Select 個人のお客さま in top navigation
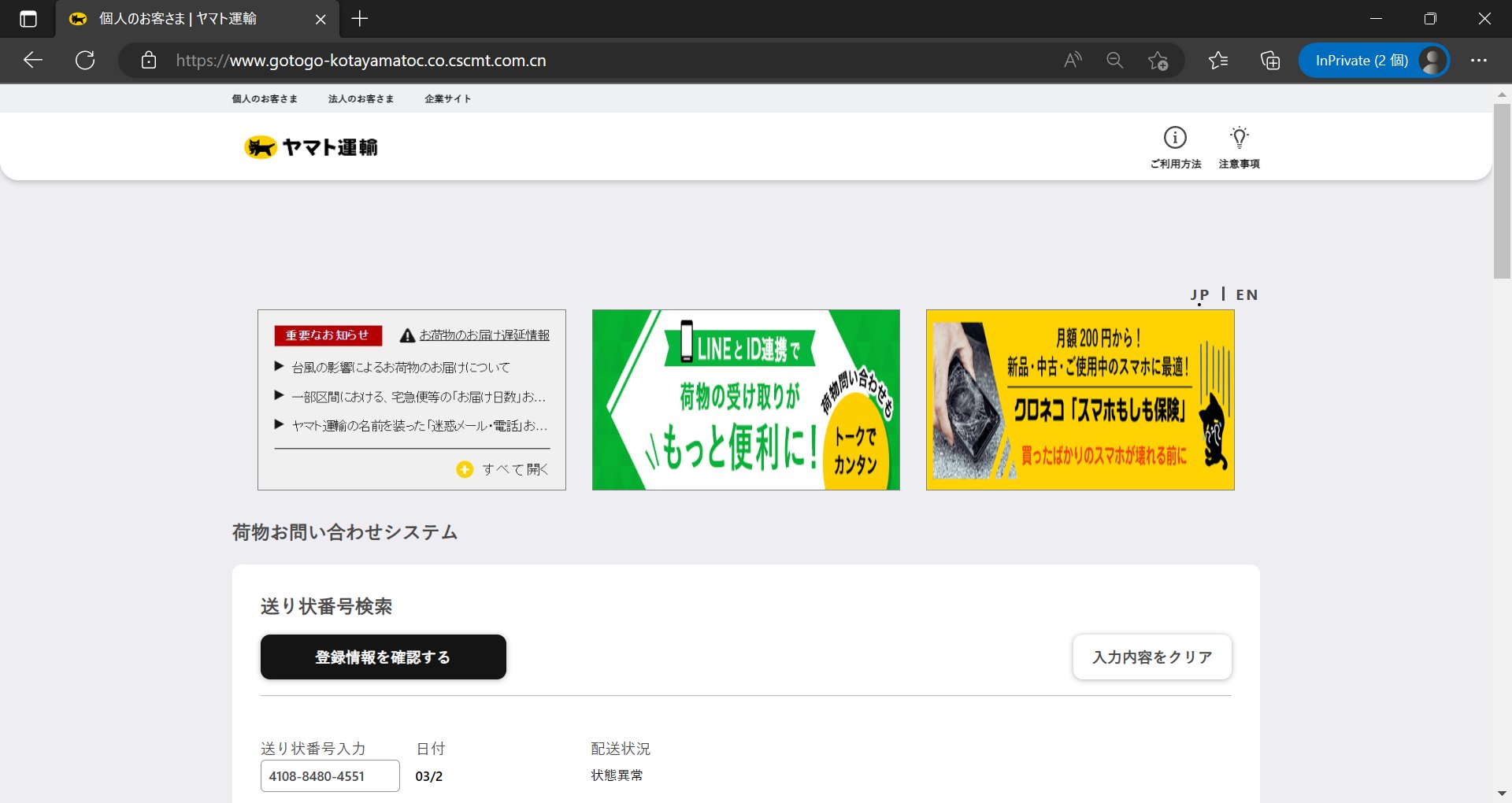This screenshot has height=803, width=1512. click(265, 99)
